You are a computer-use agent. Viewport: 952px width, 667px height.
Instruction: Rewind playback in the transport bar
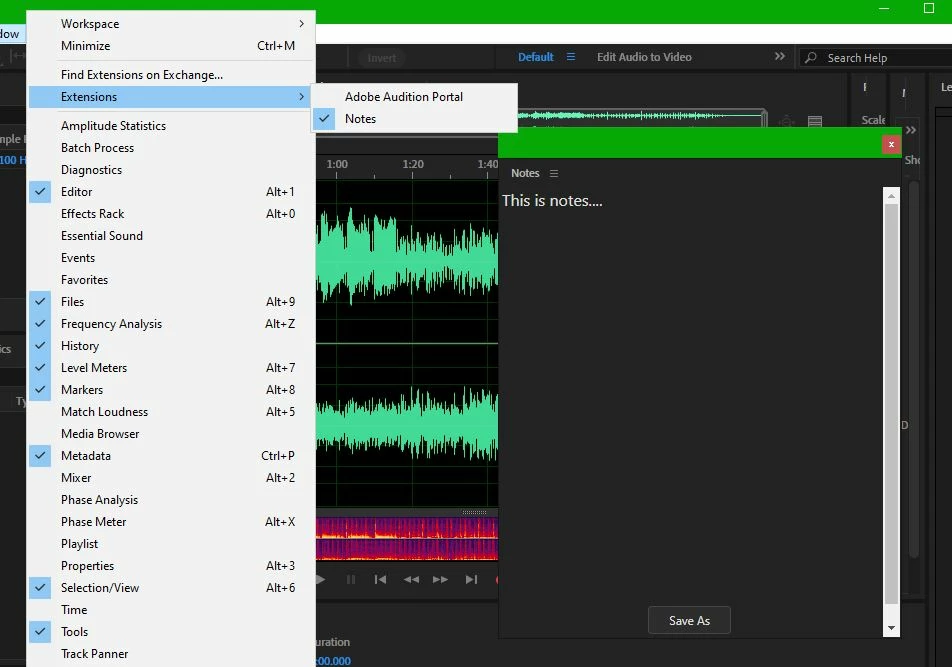(411, 580)
